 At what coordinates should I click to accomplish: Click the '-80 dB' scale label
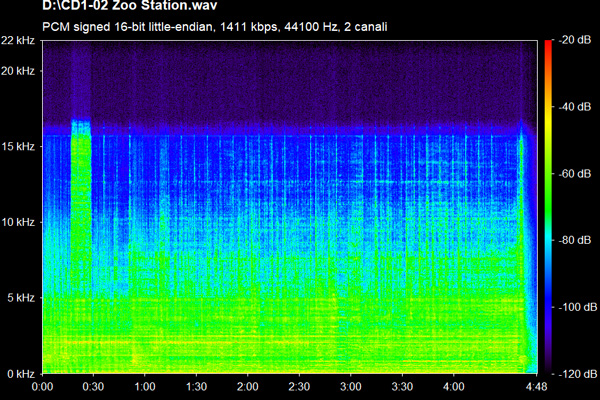[575, 240]
